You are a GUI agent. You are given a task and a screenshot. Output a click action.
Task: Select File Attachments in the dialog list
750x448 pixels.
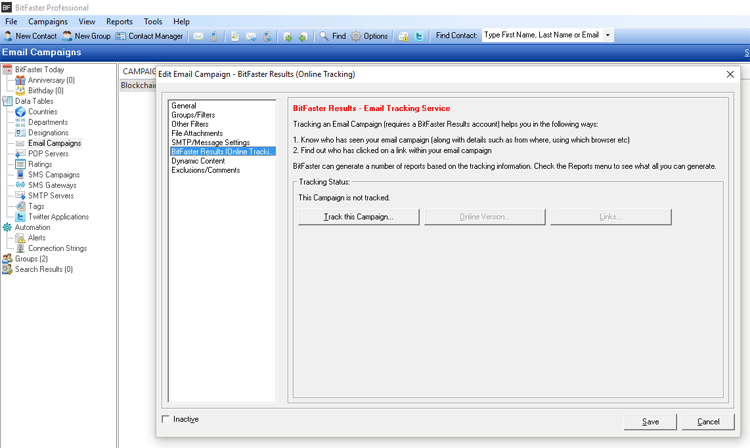197,133
